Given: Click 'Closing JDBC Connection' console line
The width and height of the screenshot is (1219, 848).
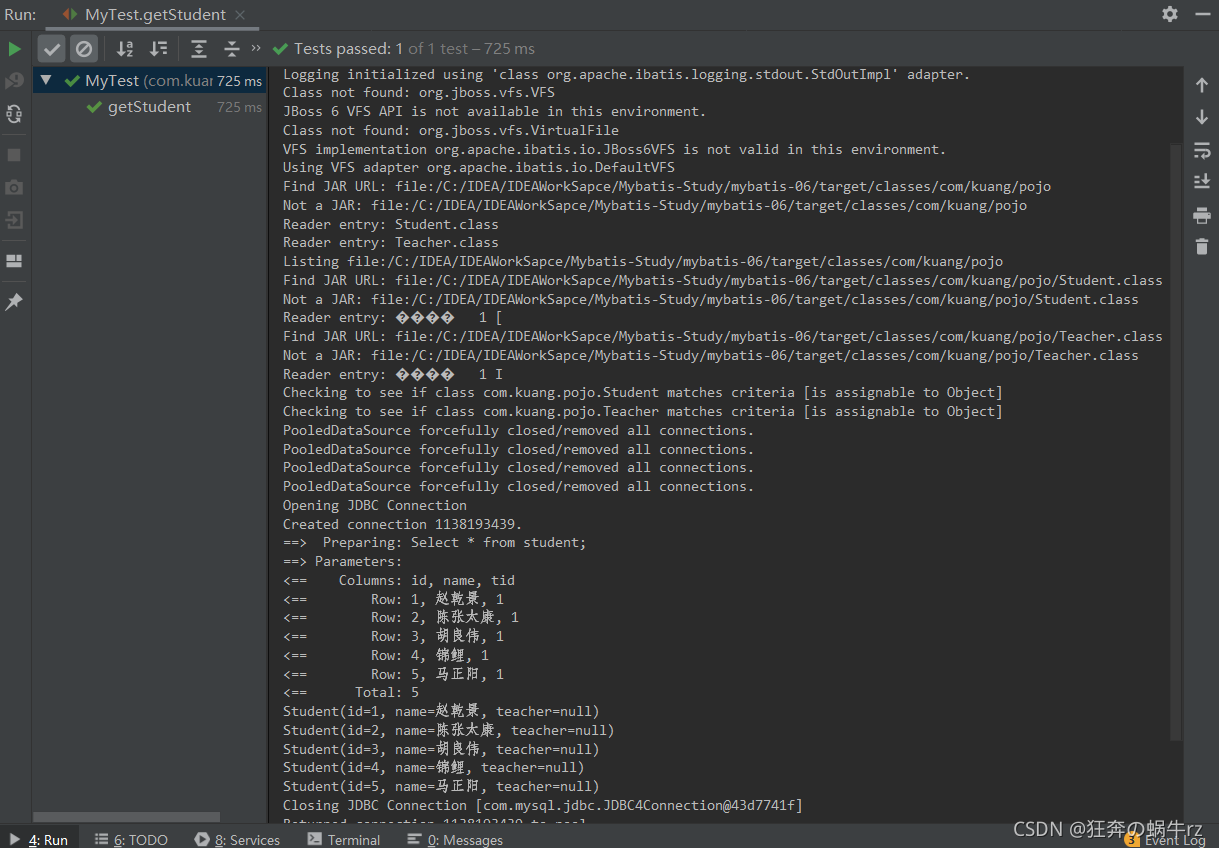Looking at the screenshot, I should [x=543, y=805].
